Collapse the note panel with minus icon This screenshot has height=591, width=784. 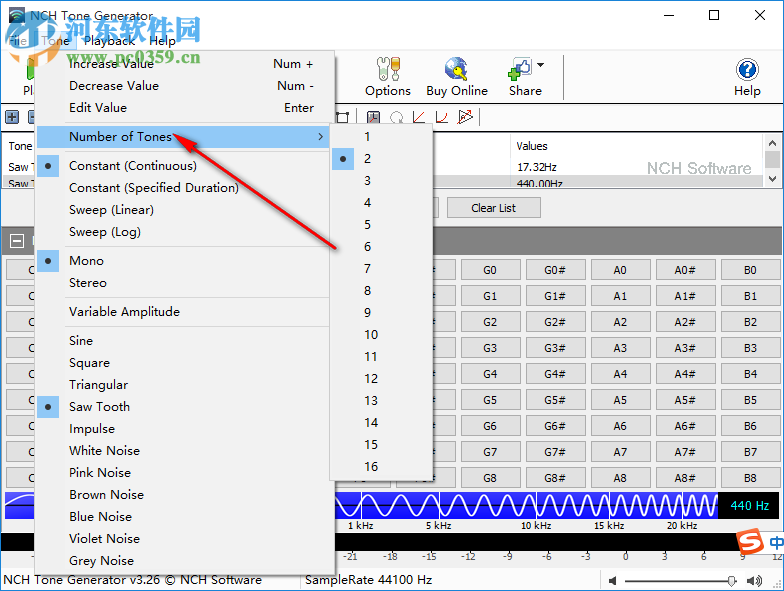pyautogui.click(x=17, y=240)
